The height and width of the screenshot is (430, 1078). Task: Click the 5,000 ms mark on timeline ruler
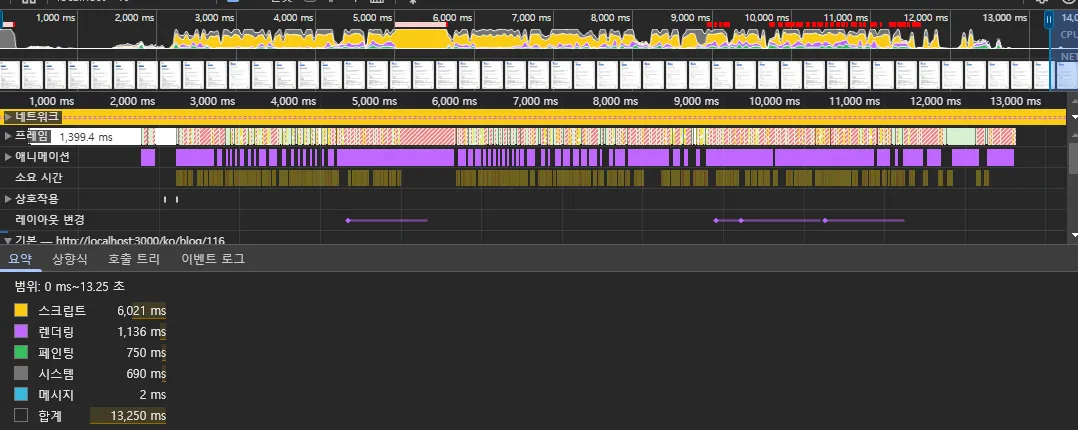tap(372, 101)
